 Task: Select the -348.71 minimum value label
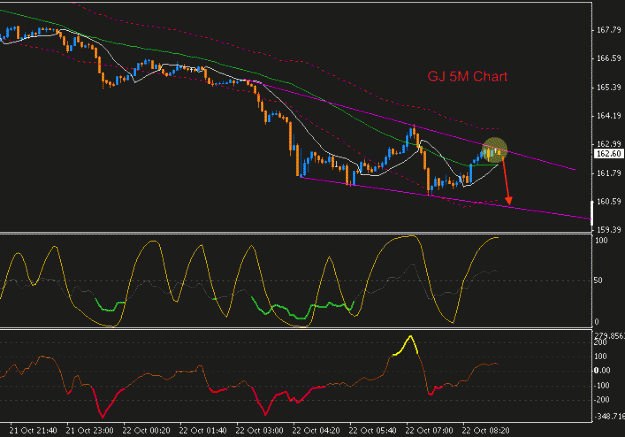click(x=609, y=416)
